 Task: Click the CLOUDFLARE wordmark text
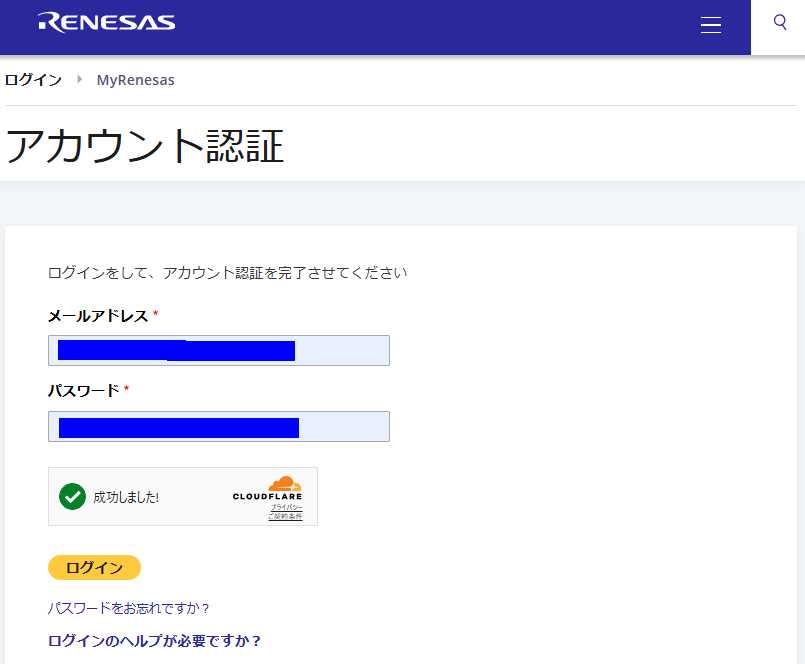pyautogui.click(x=267, y=497)
